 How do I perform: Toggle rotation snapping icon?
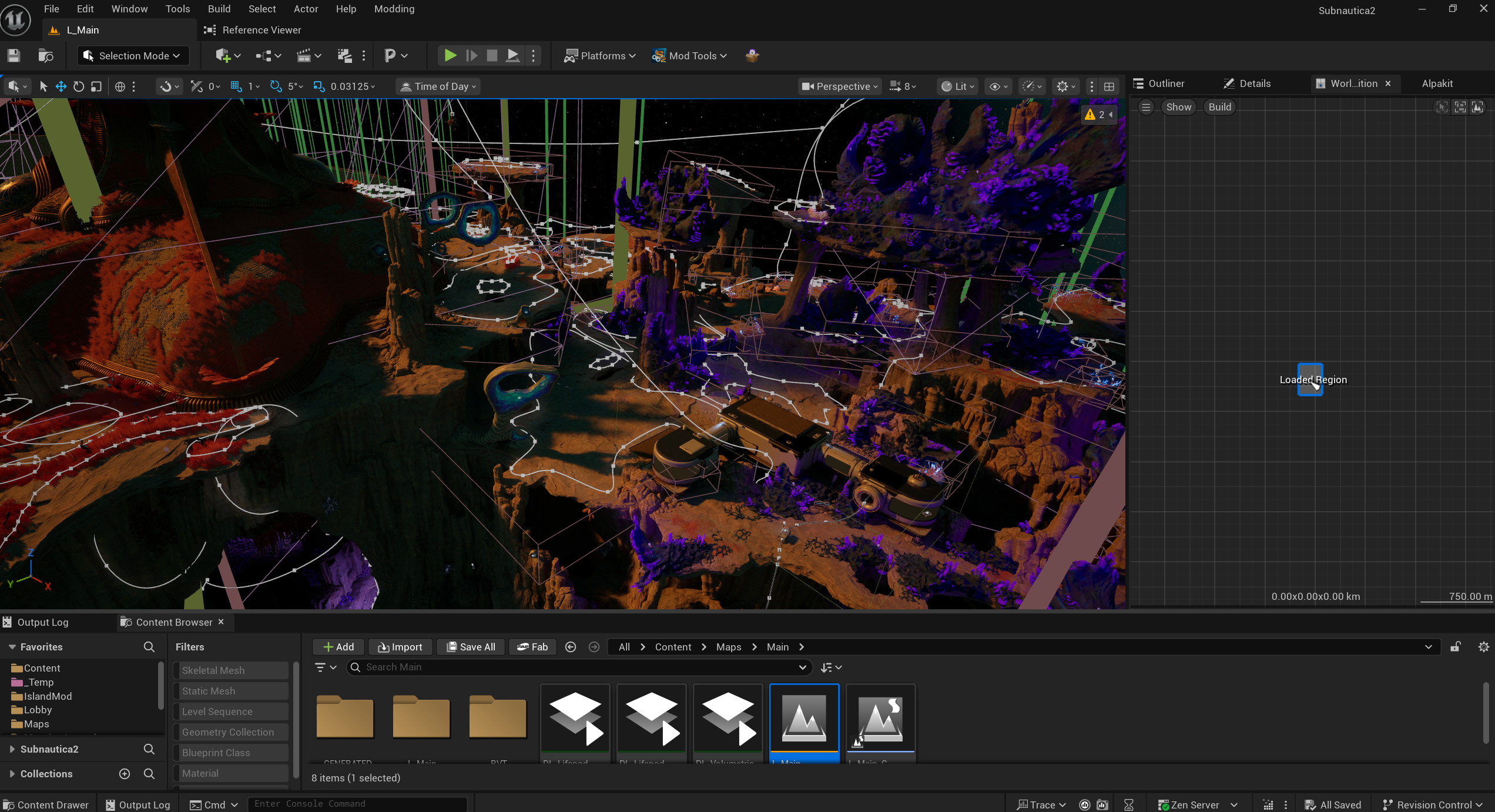pyautogui.click(x=276, y=86)
